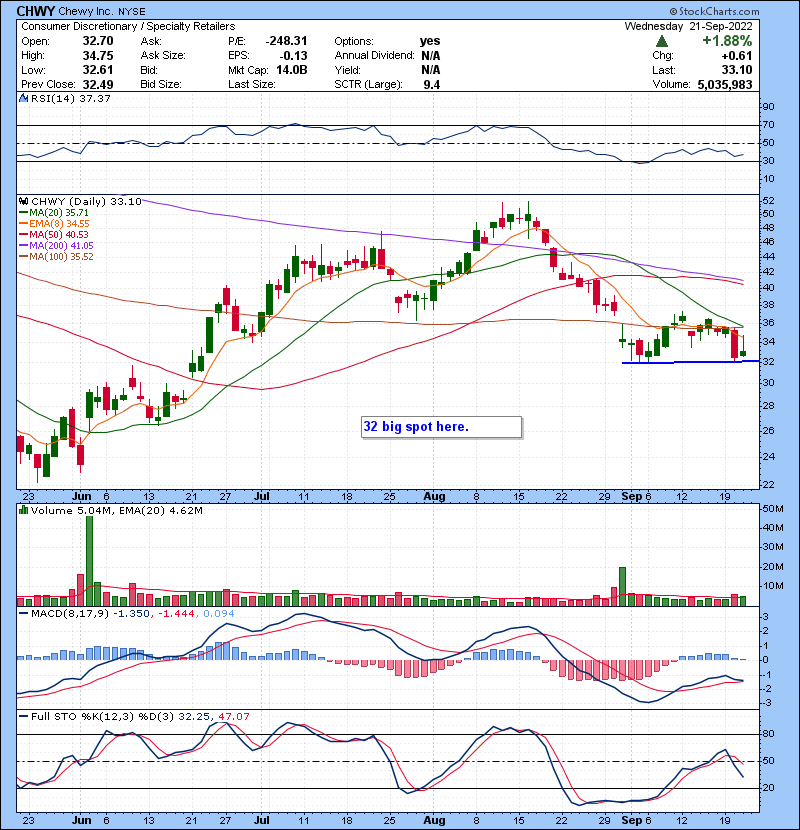
Task: Click the StockCharts.com attribution text
Action: [x=714, y=11]
